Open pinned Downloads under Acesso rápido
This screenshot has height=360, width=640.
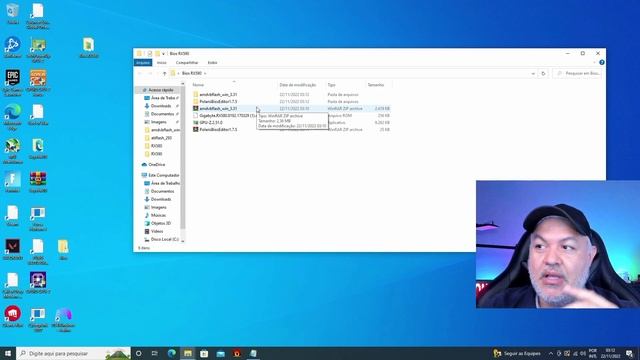(160, 106)
